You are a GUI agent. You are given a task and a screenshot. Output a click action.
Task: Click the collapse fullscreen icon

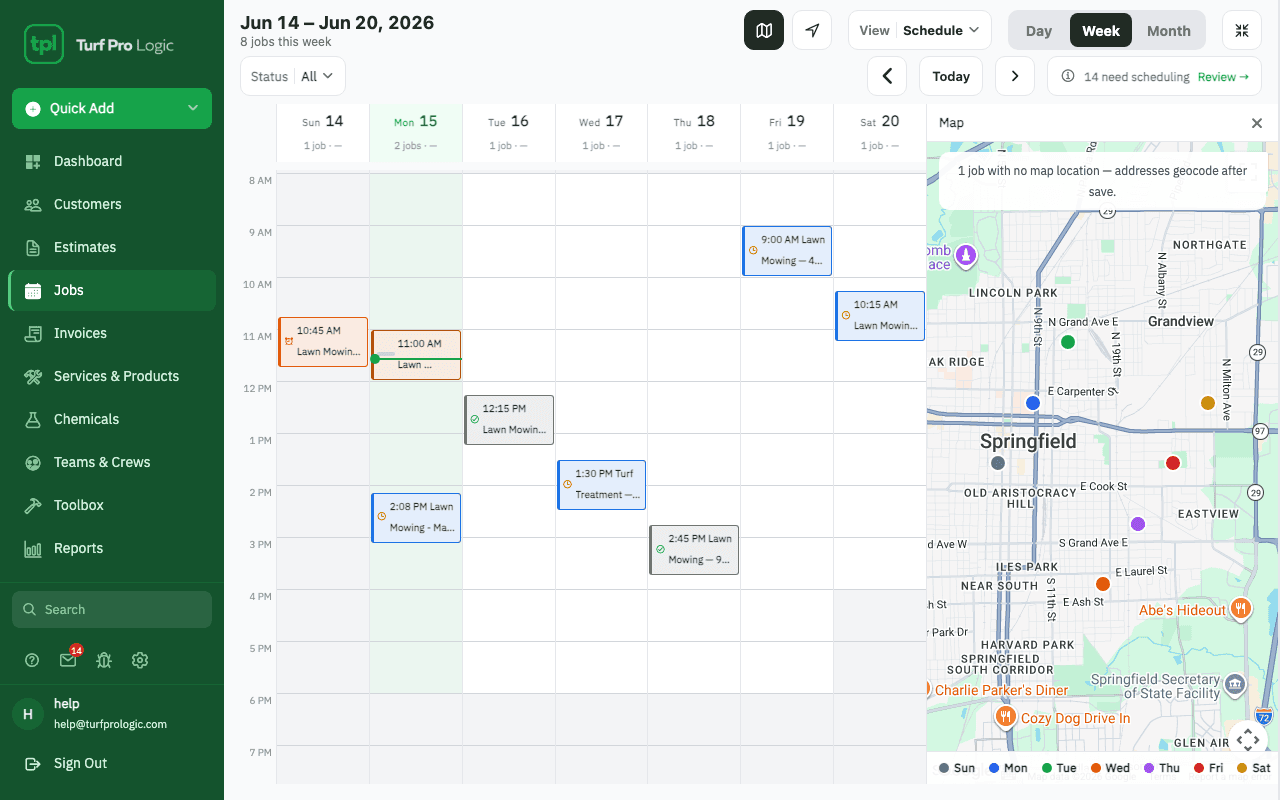1242,30
